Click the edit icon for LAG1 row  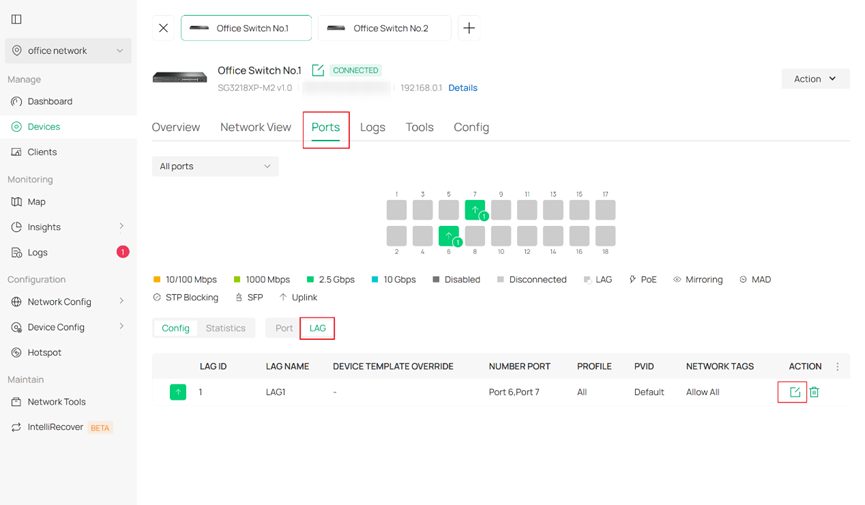tap(794, 392)
